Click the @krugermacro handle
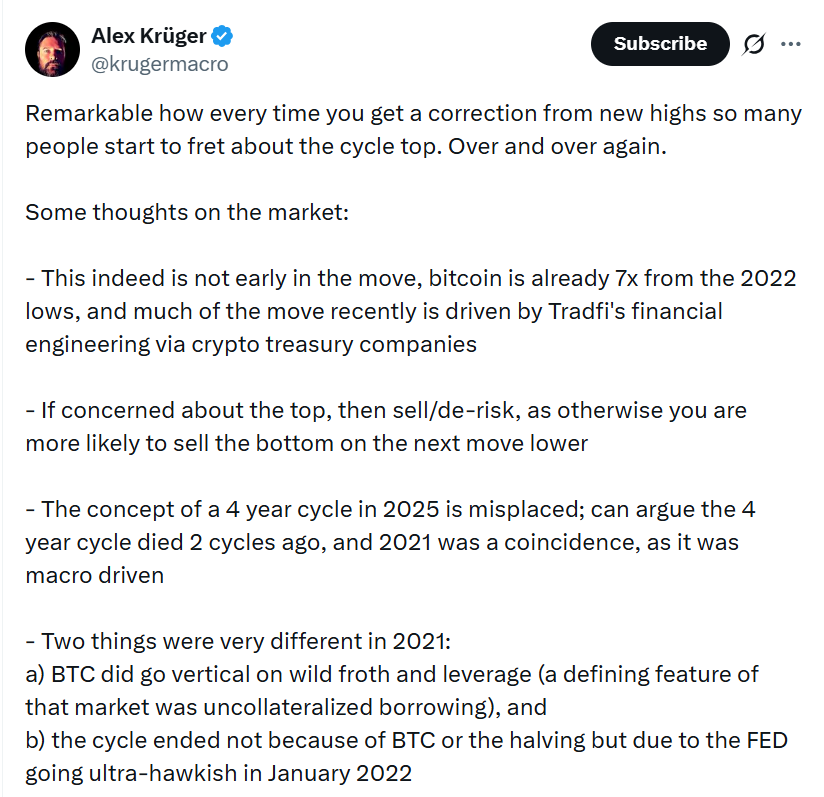 click(x=159, y=64)
